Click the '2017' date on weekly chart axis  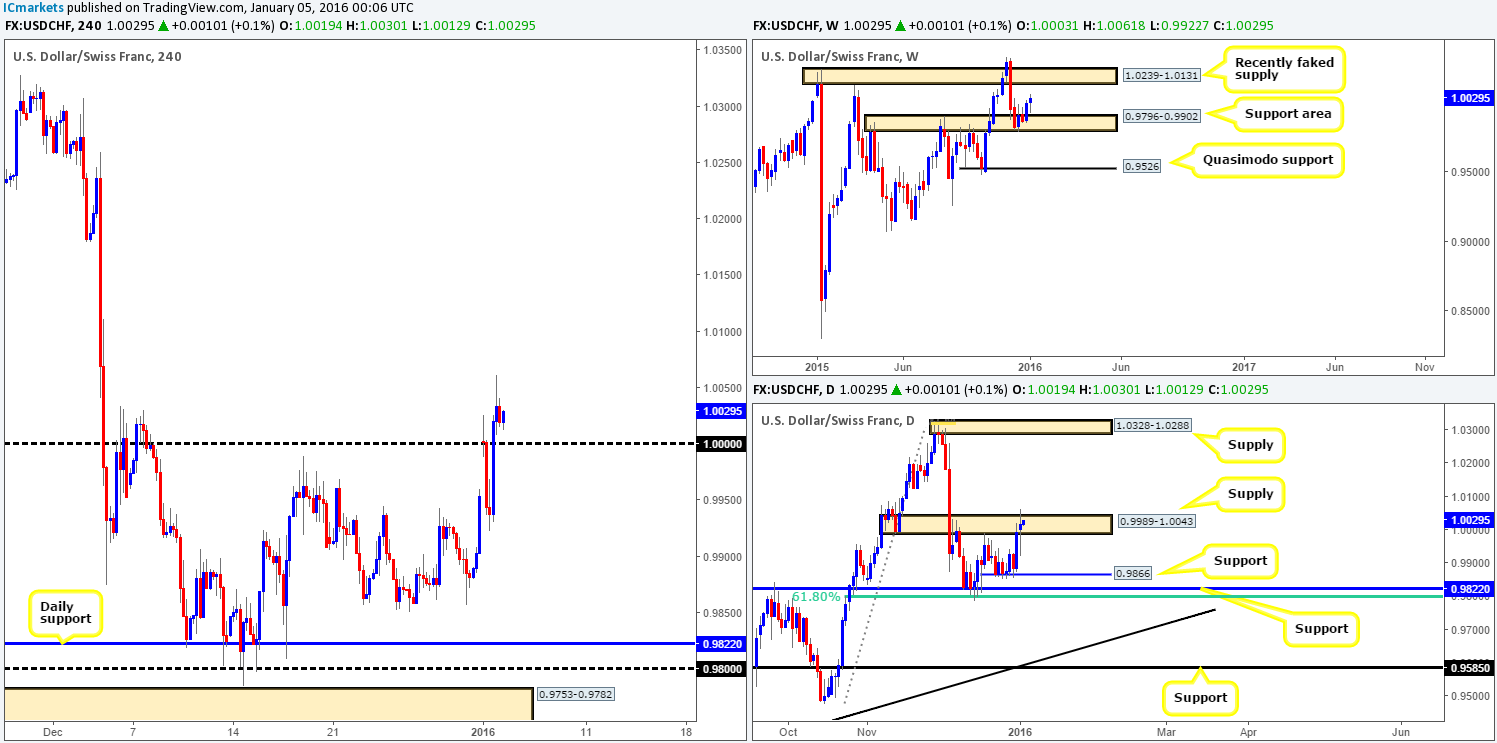[x=1246, y=366]
